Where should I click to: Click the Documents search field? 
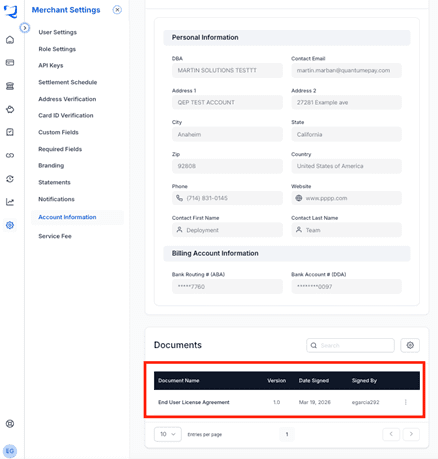(x=350, y=345)
